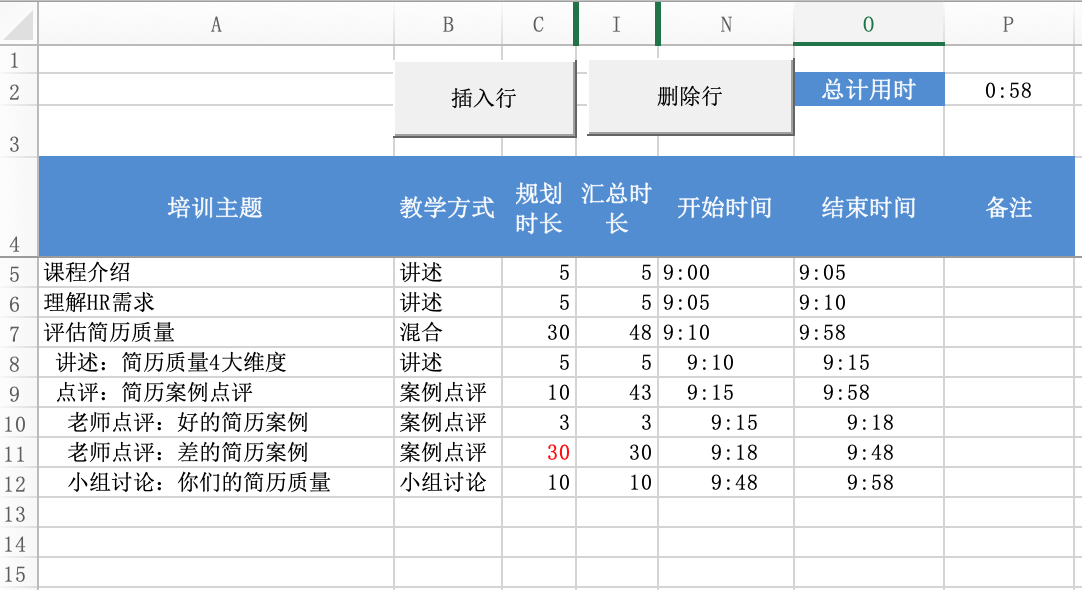The width and height of the screenshot is (1082, 590).
Task: Select the 理解HR需求 cell
Action: [x=216, y=302]
